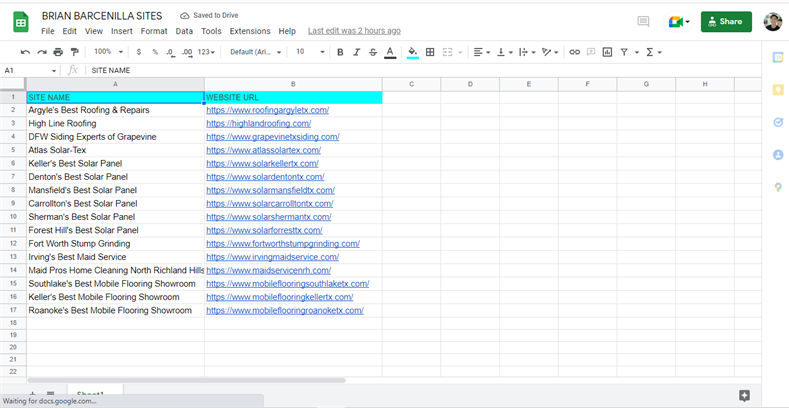Open Calendar in side panel
The image size is (789, 408).
click(778, 57)
